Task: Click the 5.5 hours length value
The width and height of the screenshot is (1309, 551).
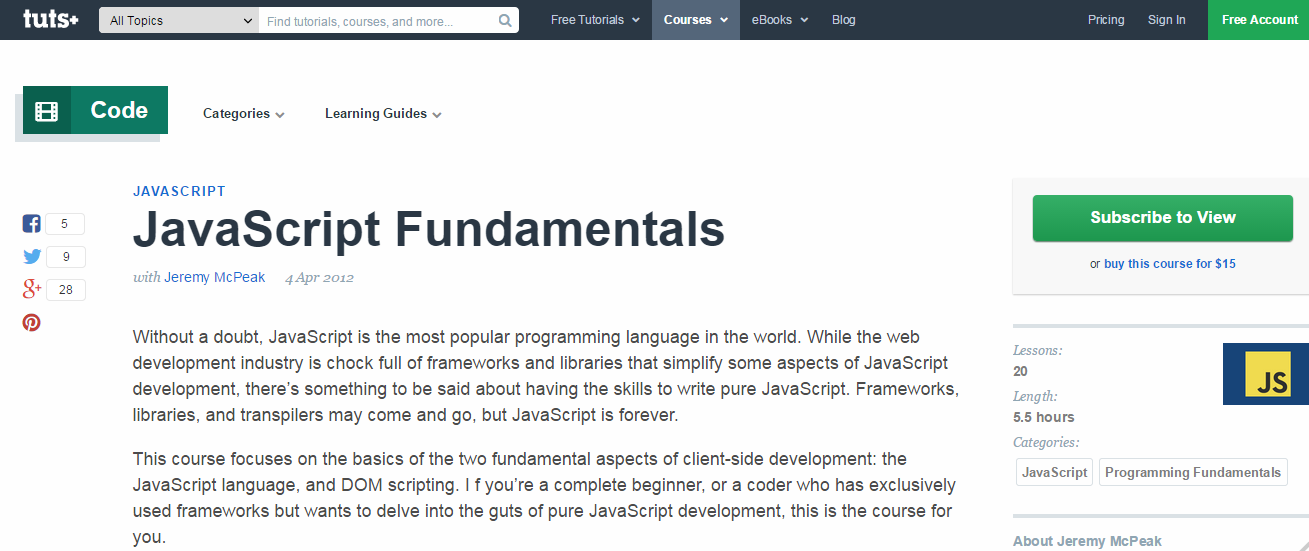Action: coord(1044,417)
